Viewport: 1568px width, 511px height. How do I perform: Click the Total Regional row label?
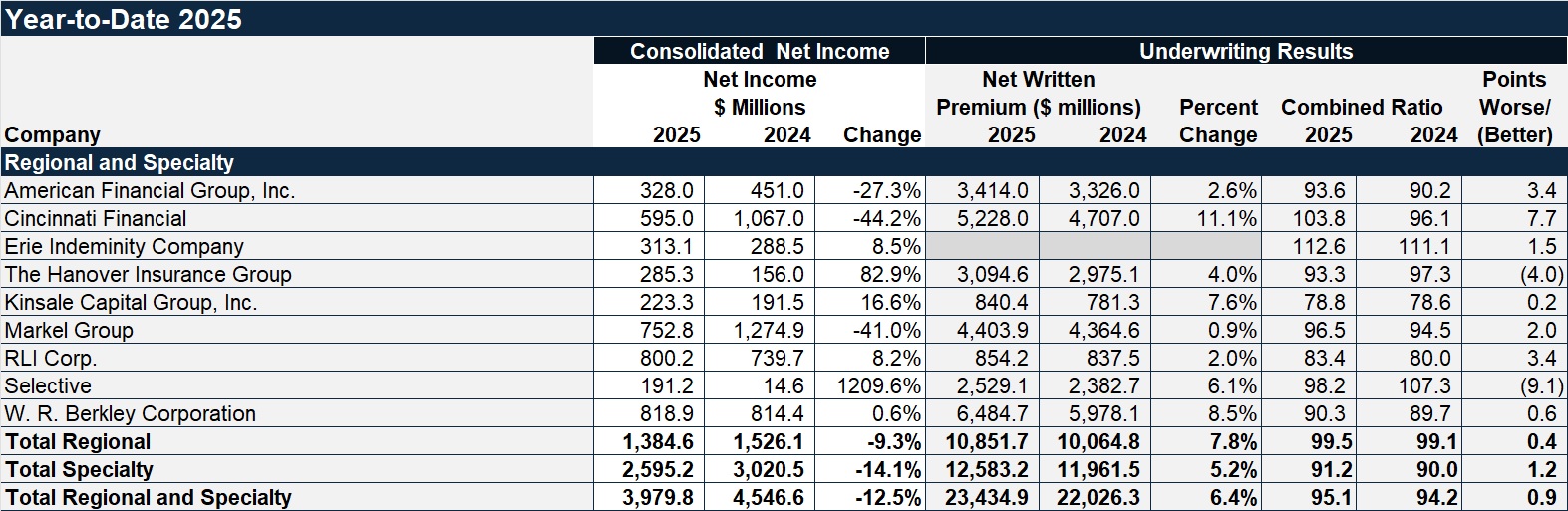pos(78,441)
